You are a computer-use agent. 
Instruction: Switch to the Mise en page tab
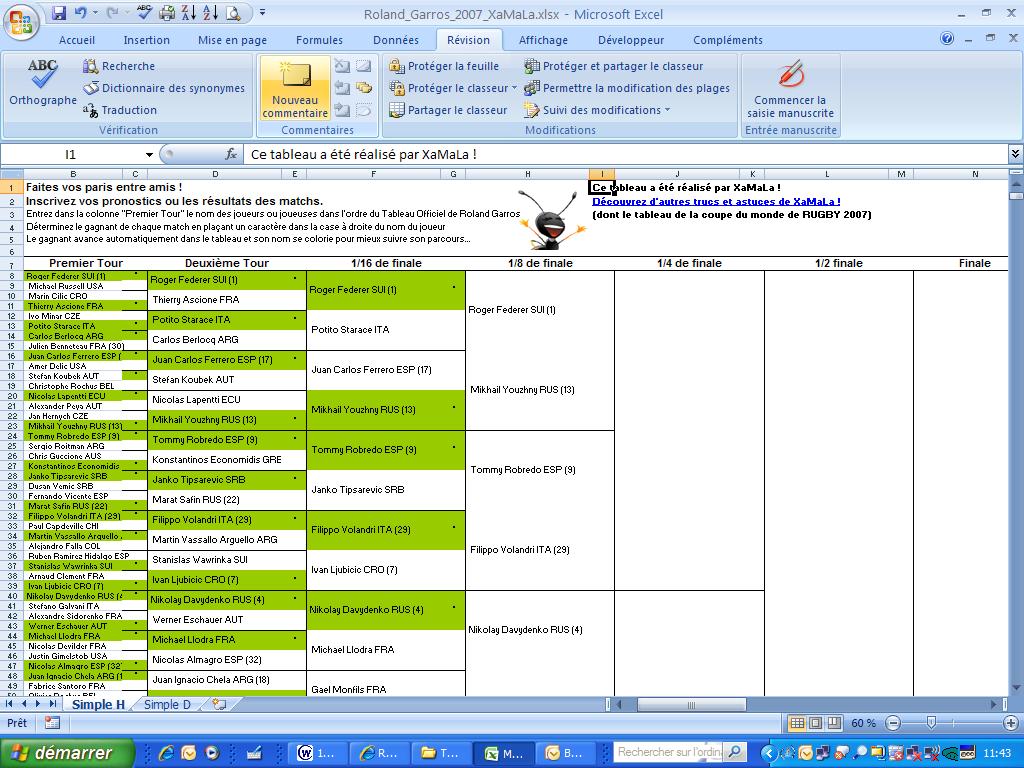tap(232, 40)
